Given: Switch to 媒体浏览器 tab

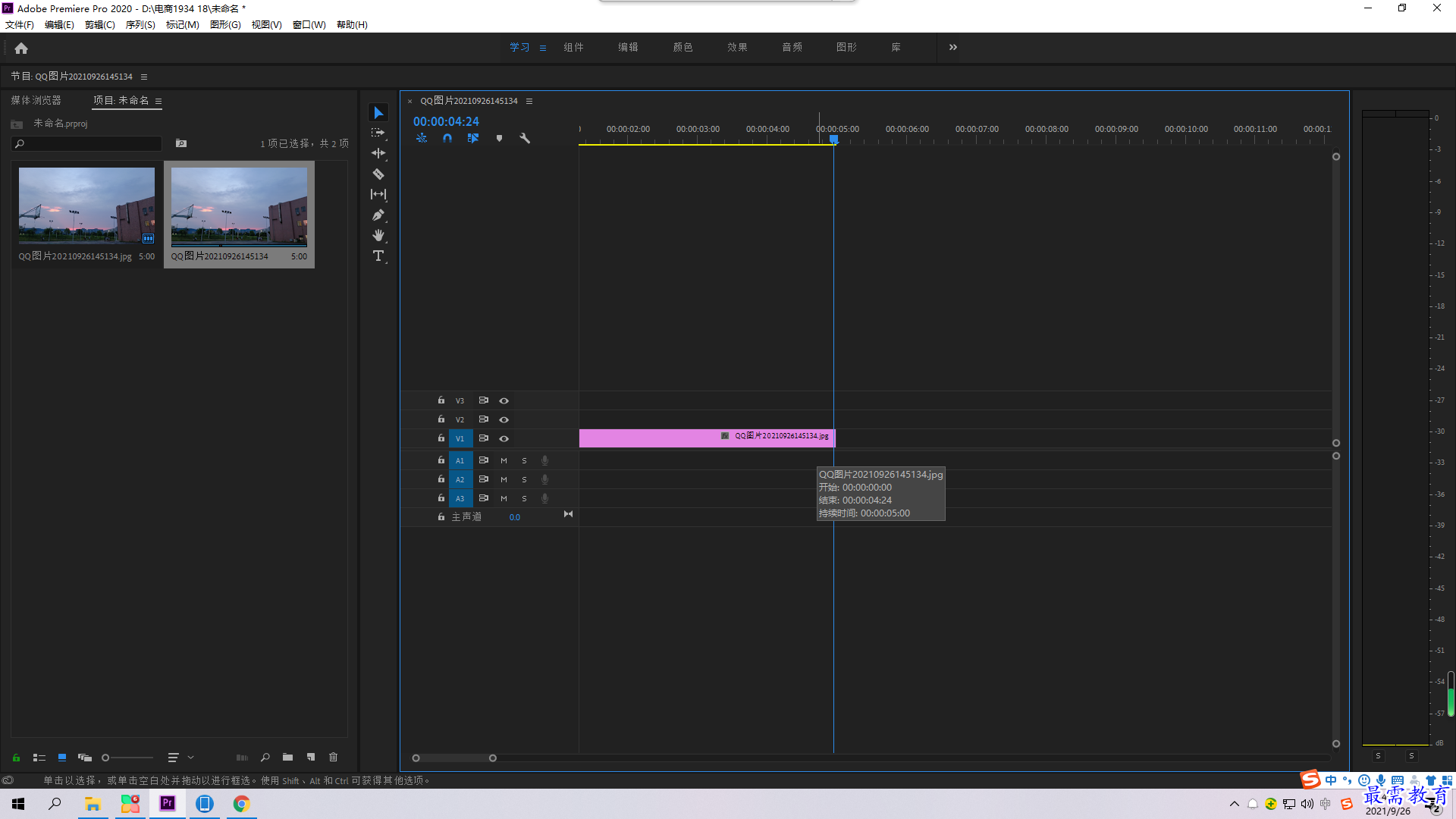Looking at the screenshot, I should 36,100.
